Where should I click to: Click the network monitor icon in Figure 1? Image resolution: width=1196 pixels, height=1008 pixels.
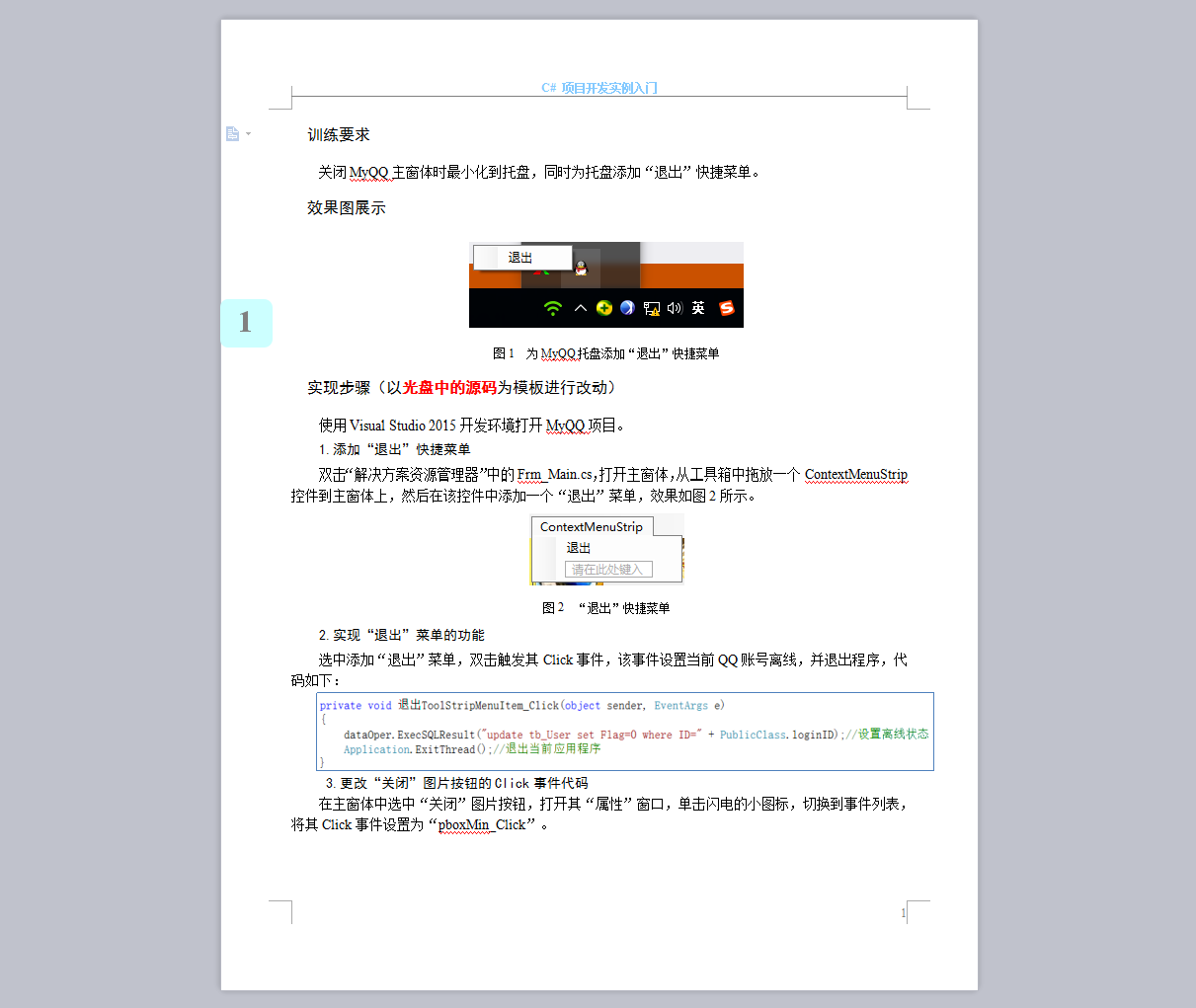pos(652,308)
